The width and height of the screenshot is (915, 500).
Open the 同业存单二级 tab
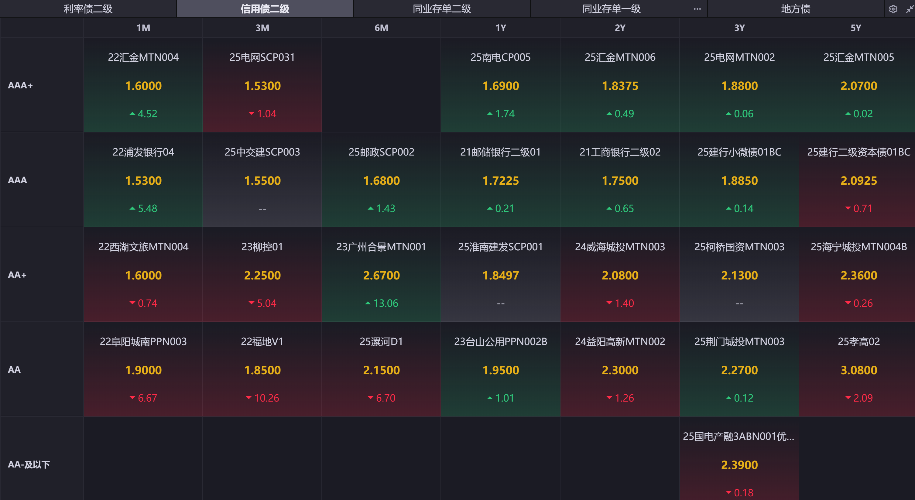click(x=441, y=9)
